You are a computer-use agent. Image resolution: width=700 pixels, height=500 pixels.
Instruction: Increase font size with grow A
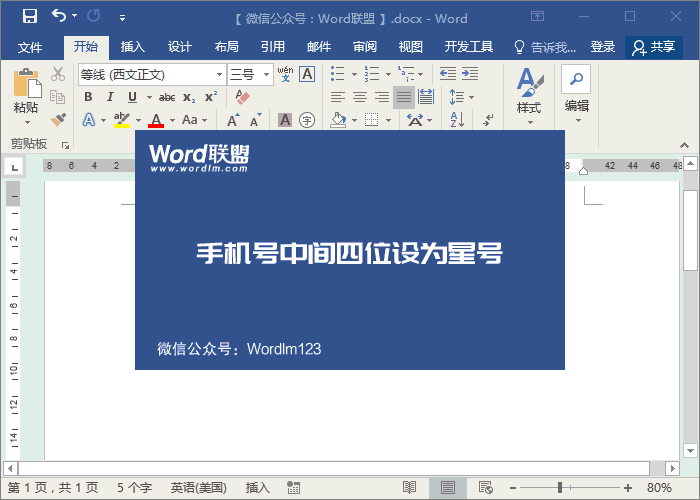click(233, 120)
